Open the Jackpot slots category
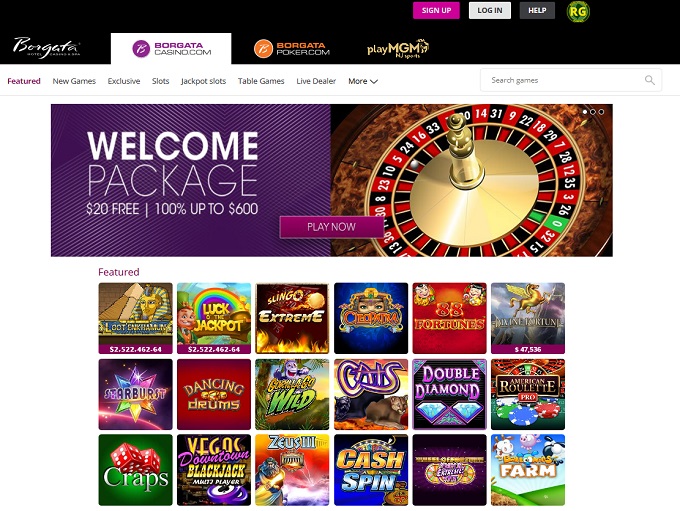 coord(203,81)
